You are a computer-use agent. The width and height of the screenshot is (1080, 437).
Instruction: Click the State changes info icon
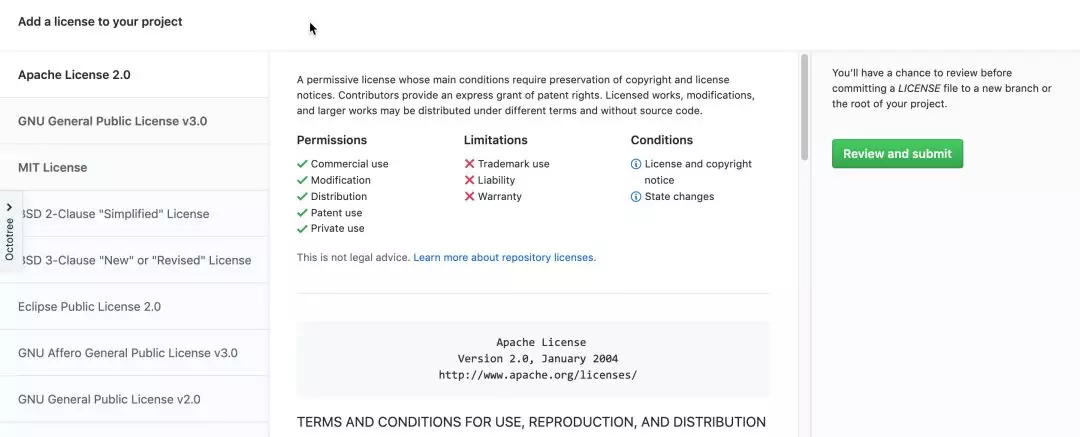tap(636, 197)
